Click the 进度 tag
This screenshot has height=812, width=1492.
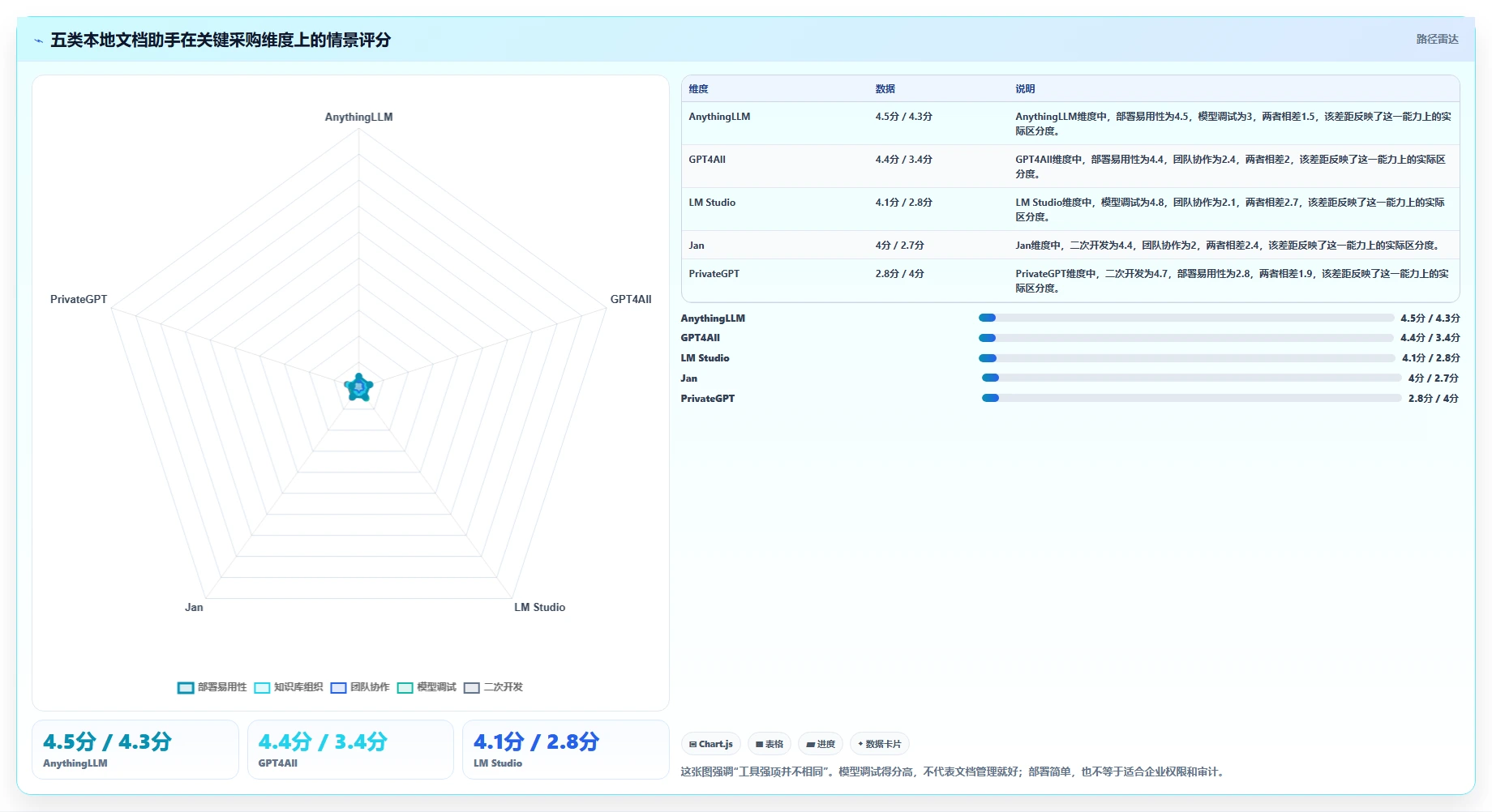pos(821,744)
